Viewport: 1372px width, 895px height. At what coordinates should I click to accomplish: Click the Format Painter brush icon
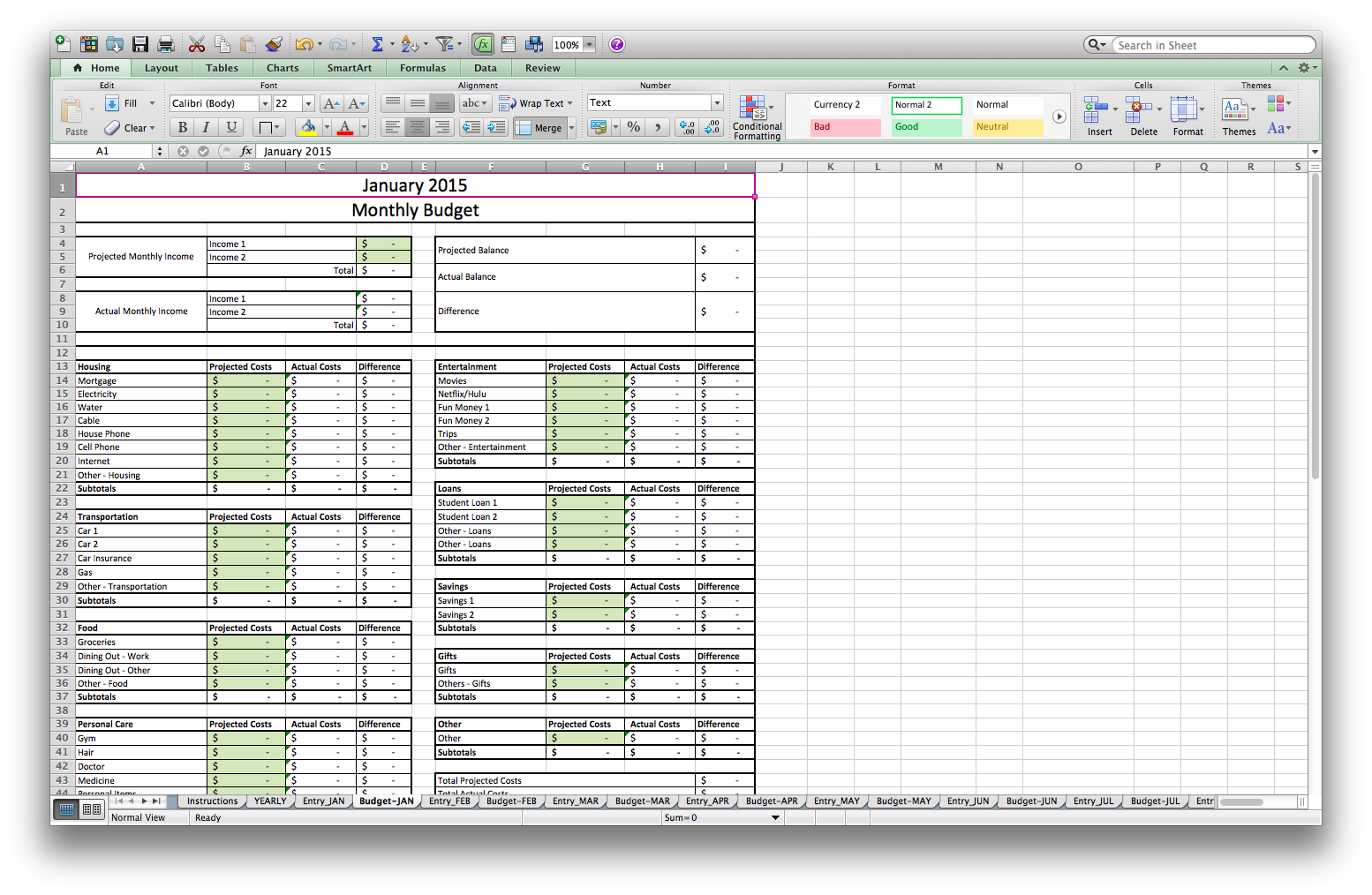274,44
